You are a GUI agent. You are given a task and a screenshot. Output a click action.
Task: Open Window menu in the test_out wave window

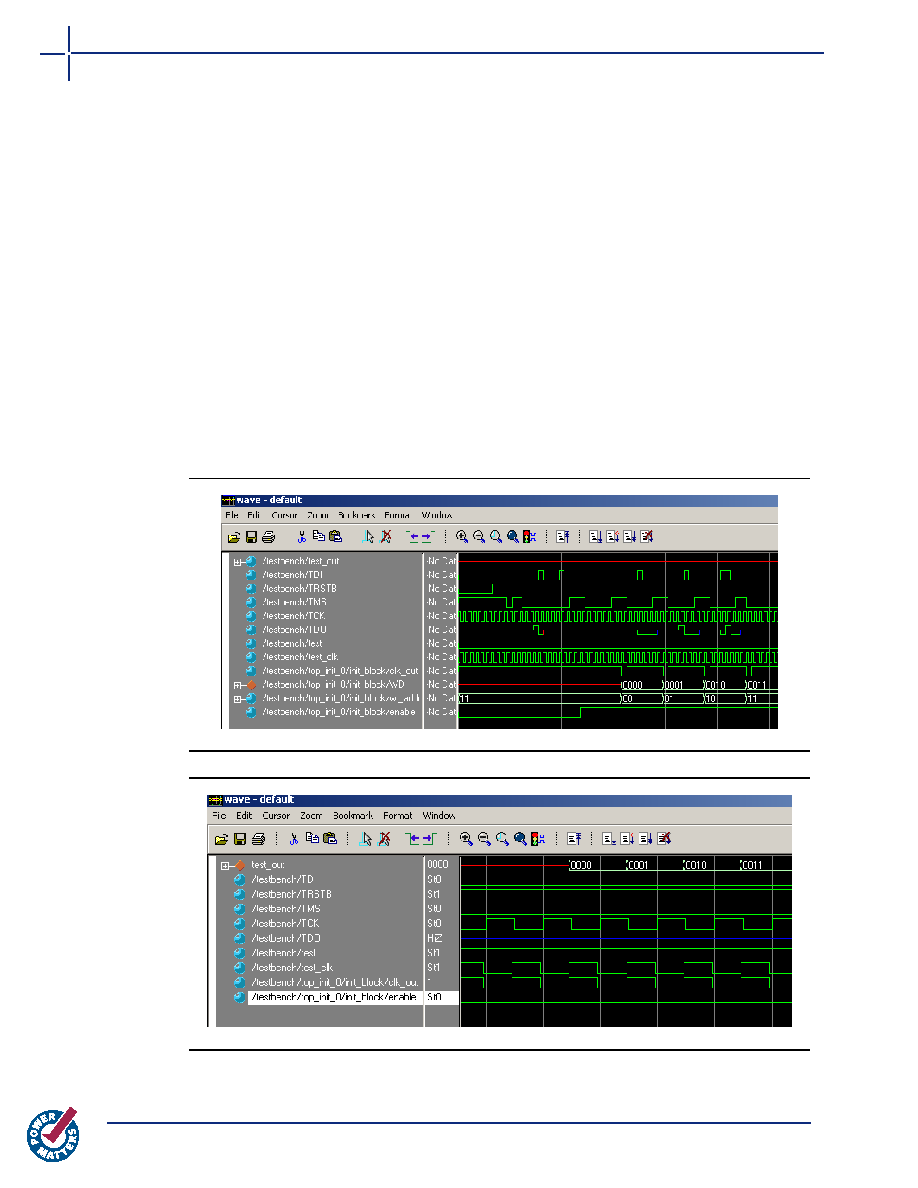tap(439, 816)
